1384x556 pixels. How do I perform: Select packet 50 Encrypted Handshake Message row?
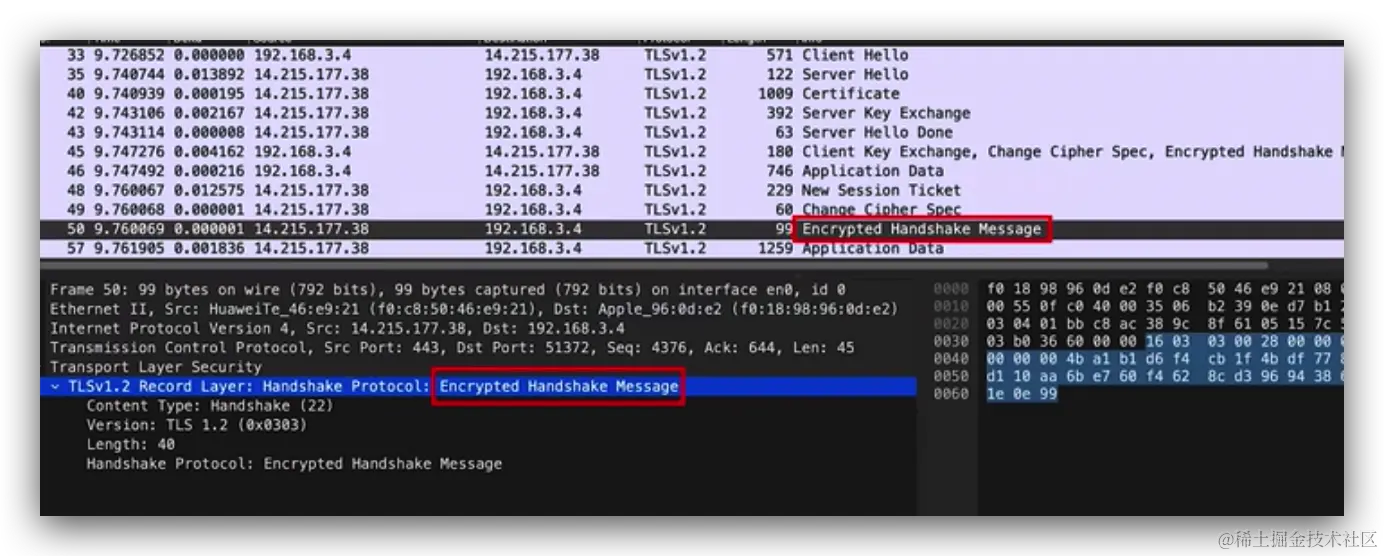692,229
